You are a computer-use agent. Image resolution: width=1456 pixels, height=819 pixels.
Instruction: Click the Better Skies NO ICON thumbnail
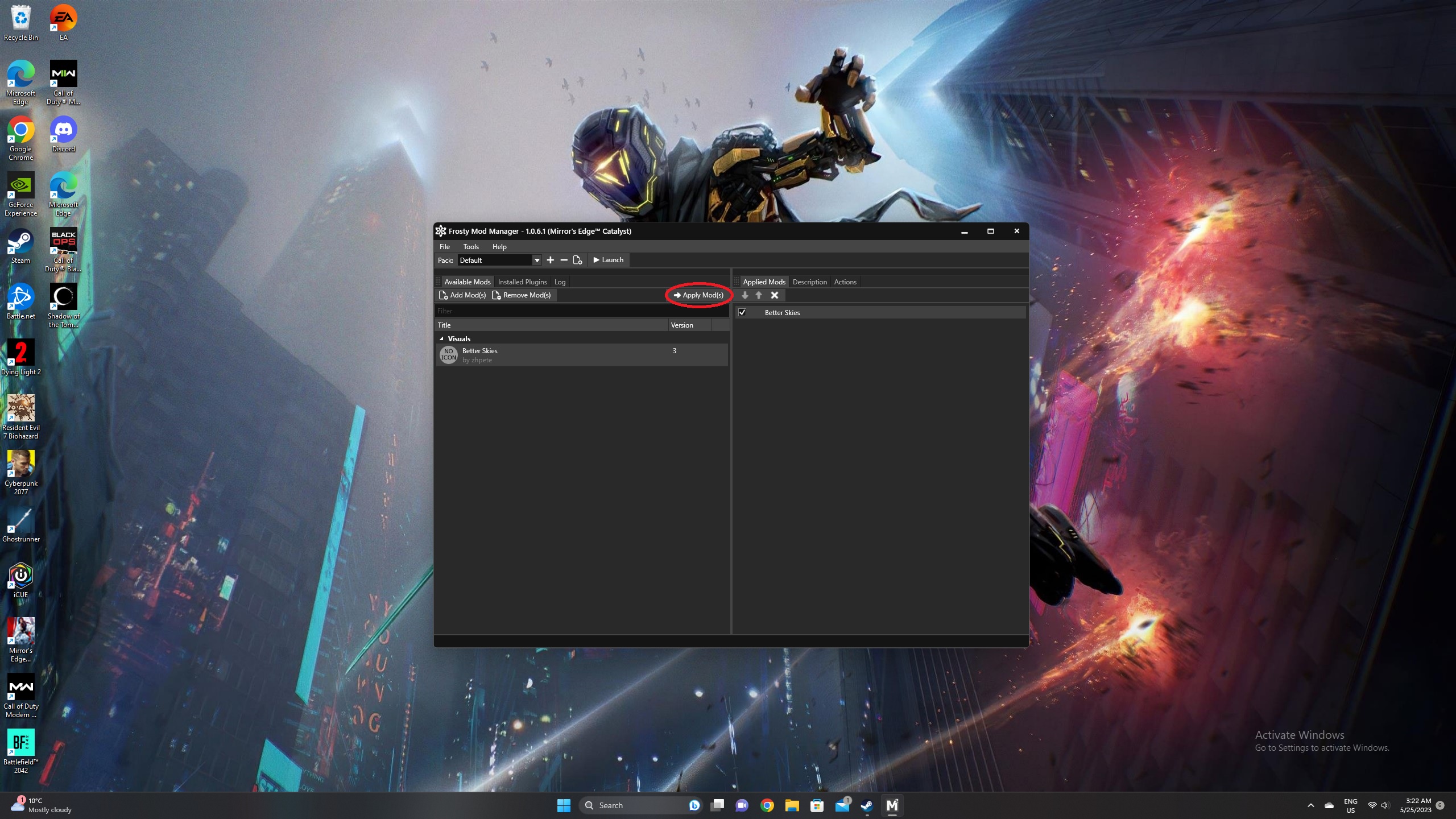point(449,355)
